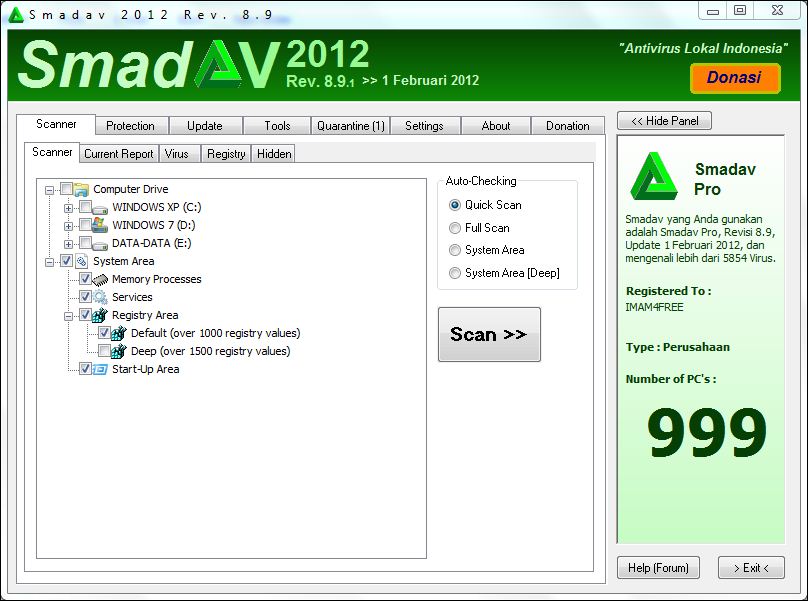Viewport: 808px width, 601px height.
Task: Expand the WINDOWS 7 (D:) node
Action: point(68,226)
